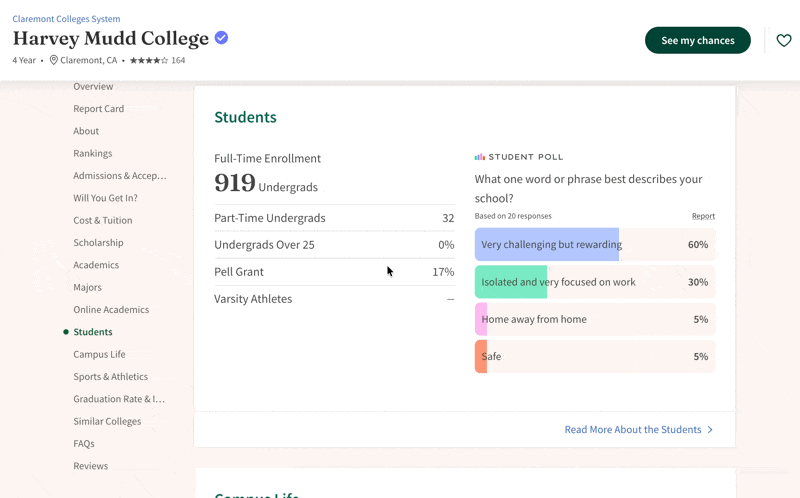Image resolution: width=800 pixels, height=498 pixels.
Task: Open the Claremont Colleges System link
Action: click(66, 19)
